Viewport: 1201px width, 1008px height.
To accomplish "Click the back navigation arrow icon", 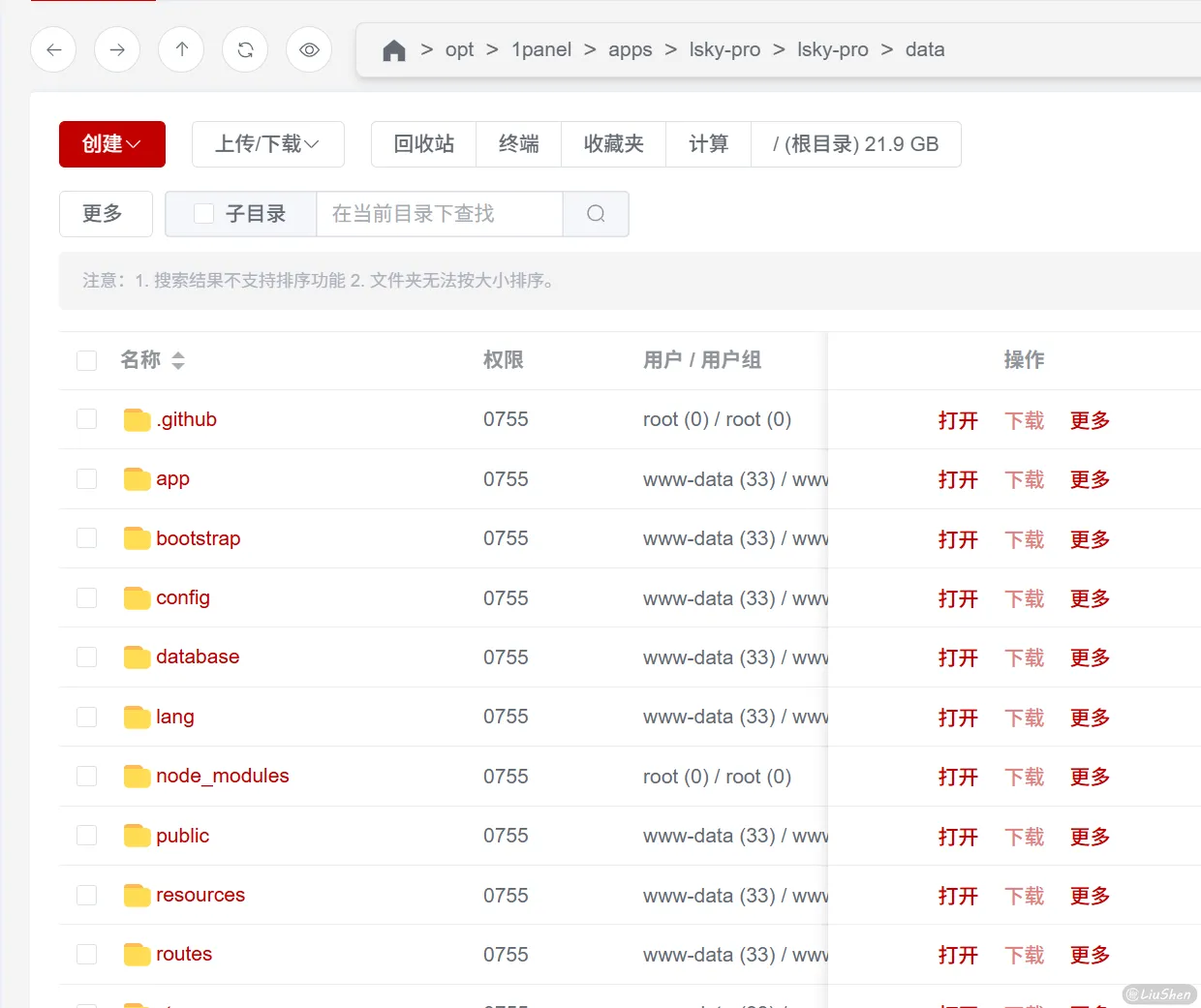I will [54, 49].
